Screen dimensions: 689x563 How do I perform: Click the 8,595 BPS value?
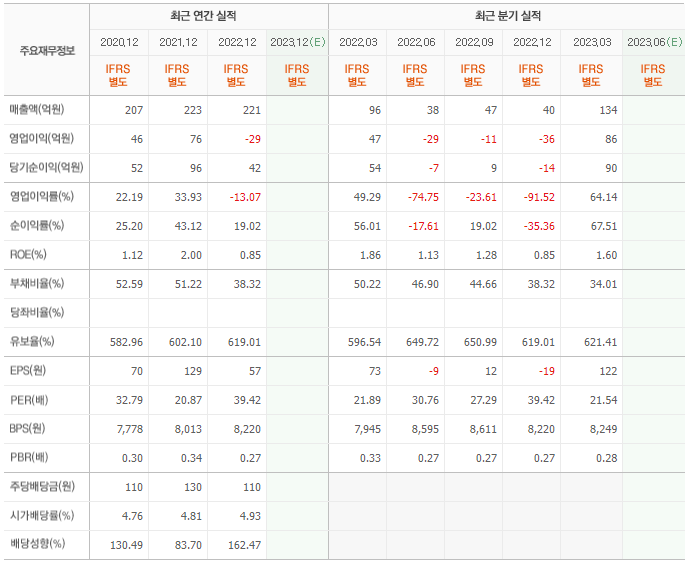(x=425, y=429)
